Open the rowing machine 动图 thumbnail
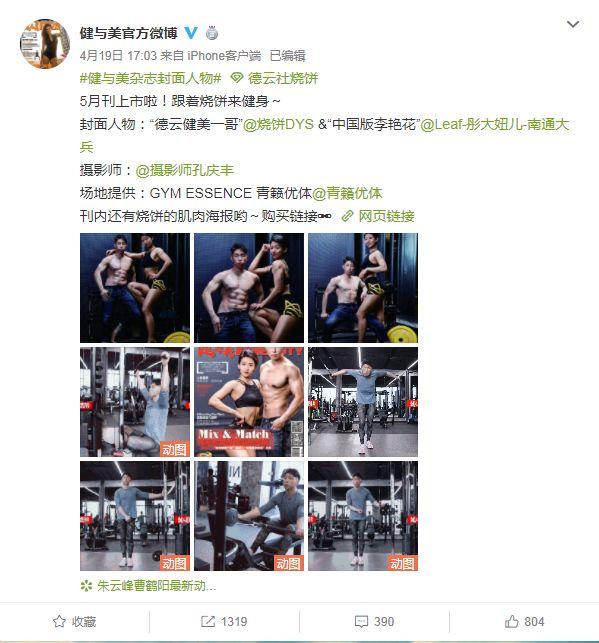The image size is (599, 643). [x=249, y=516]
